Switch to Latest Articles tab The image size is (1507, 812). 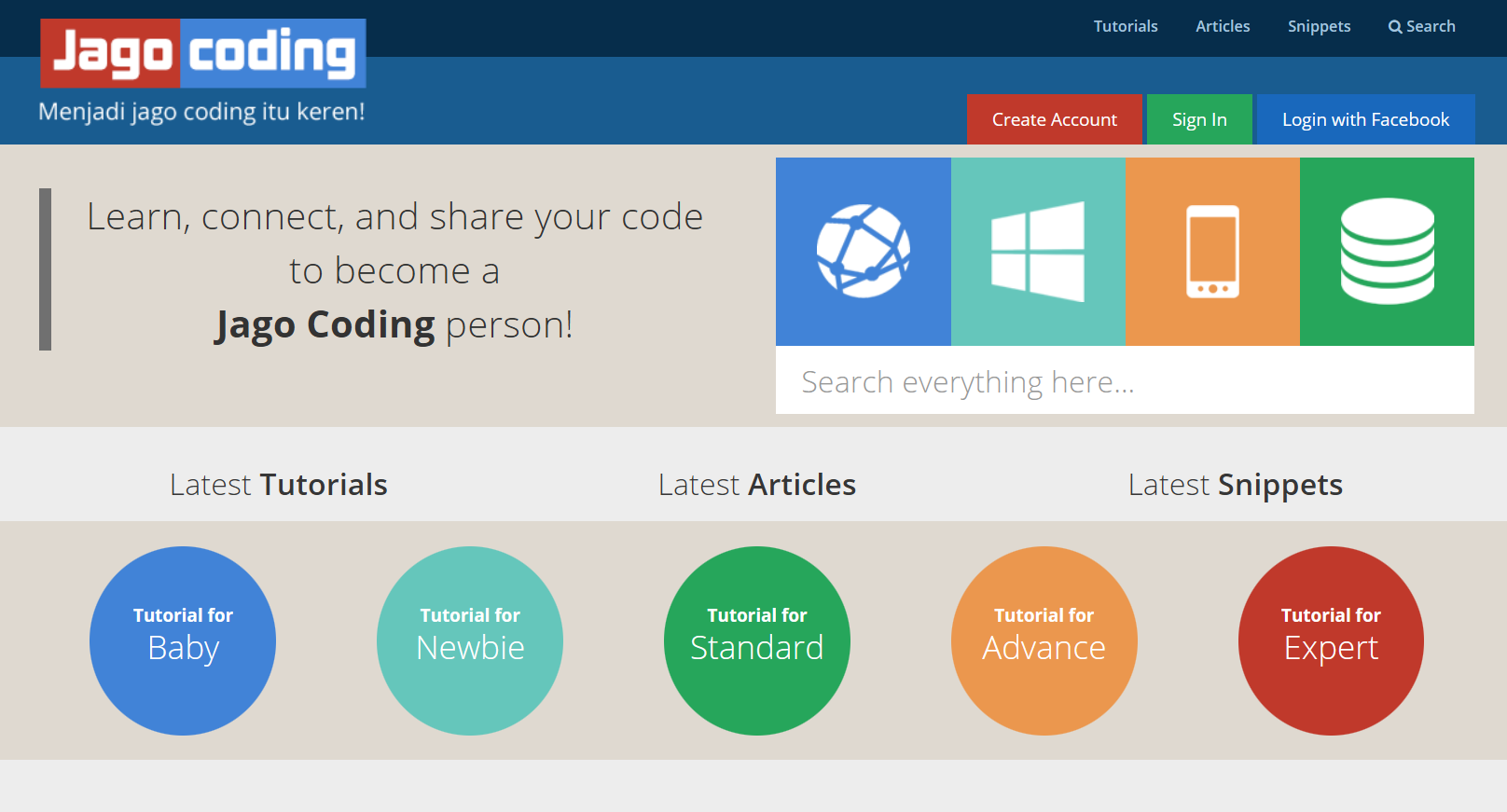[756, 485]
